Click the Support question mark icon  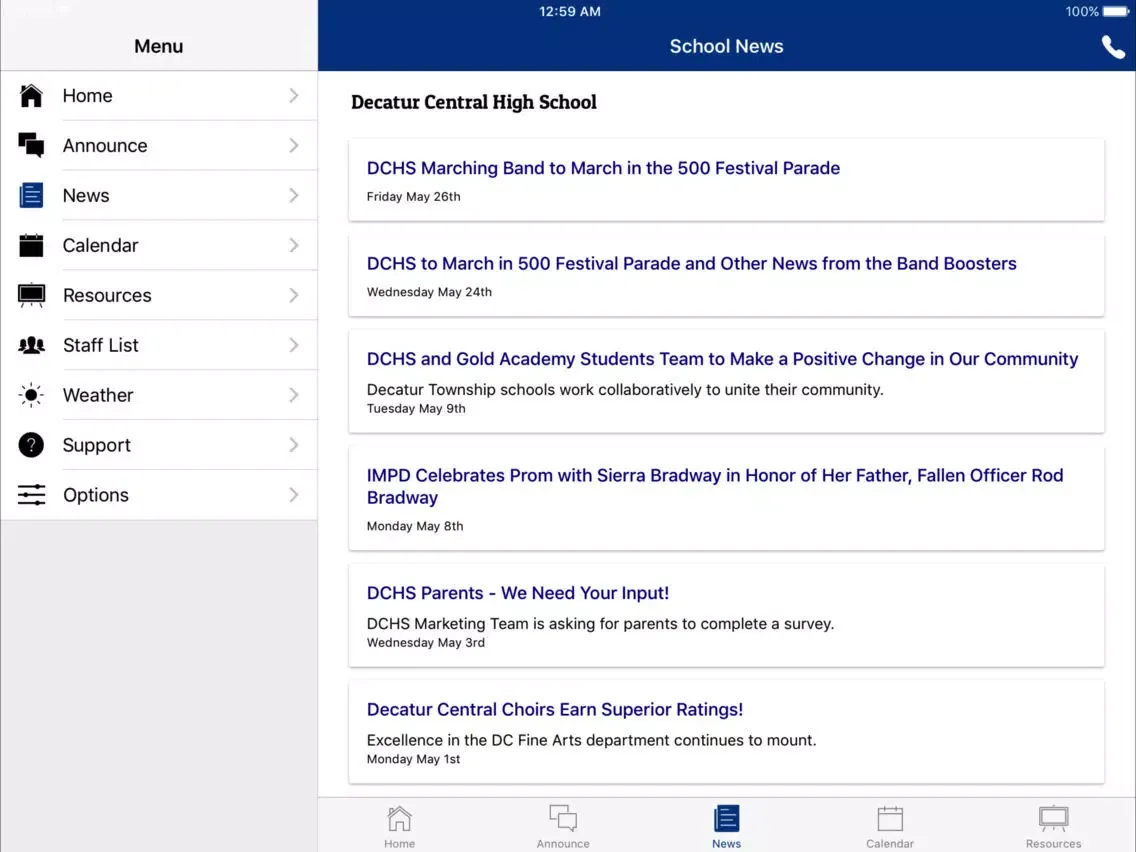31,445
